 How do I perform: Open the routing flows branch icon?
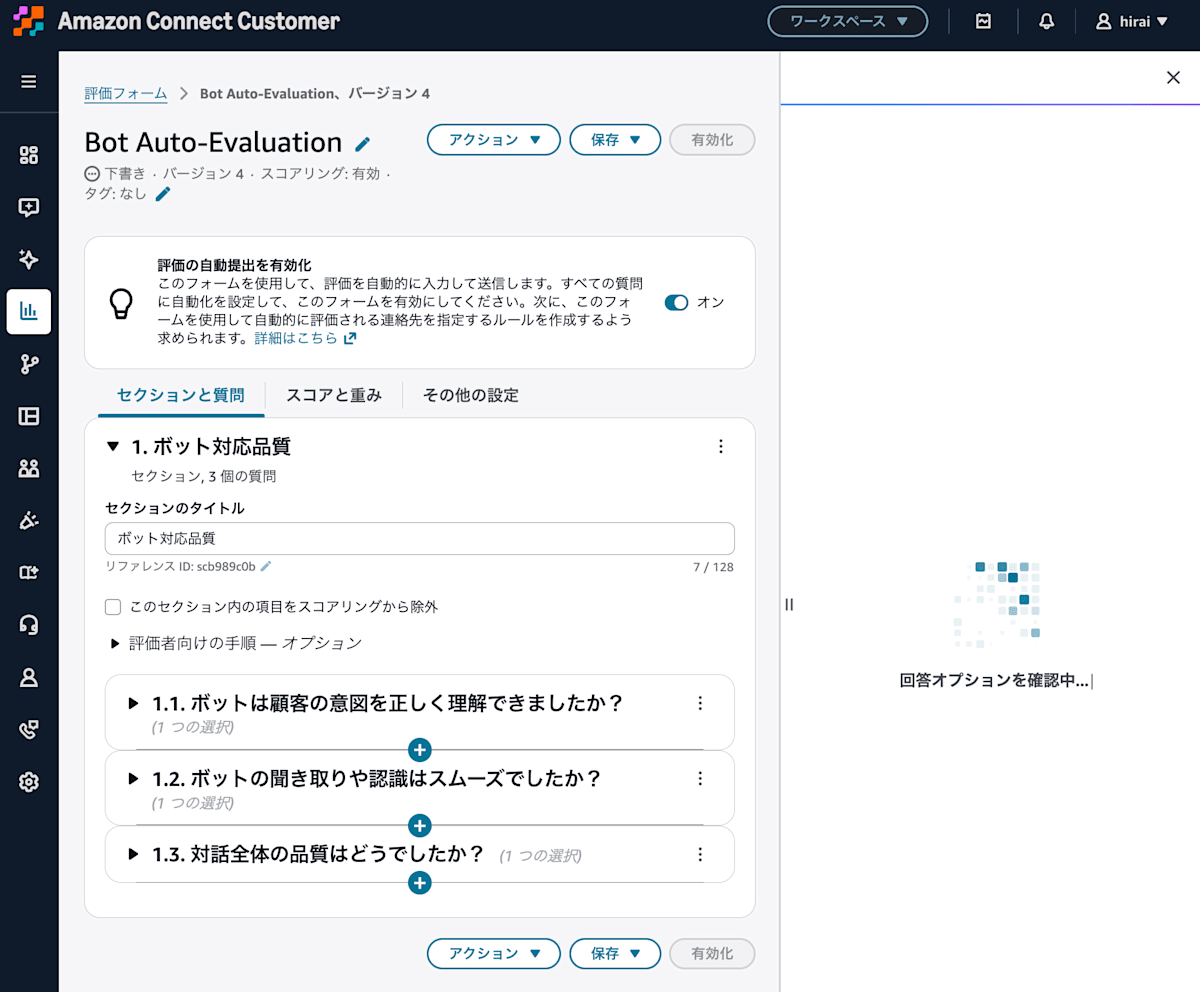point(29,364)
